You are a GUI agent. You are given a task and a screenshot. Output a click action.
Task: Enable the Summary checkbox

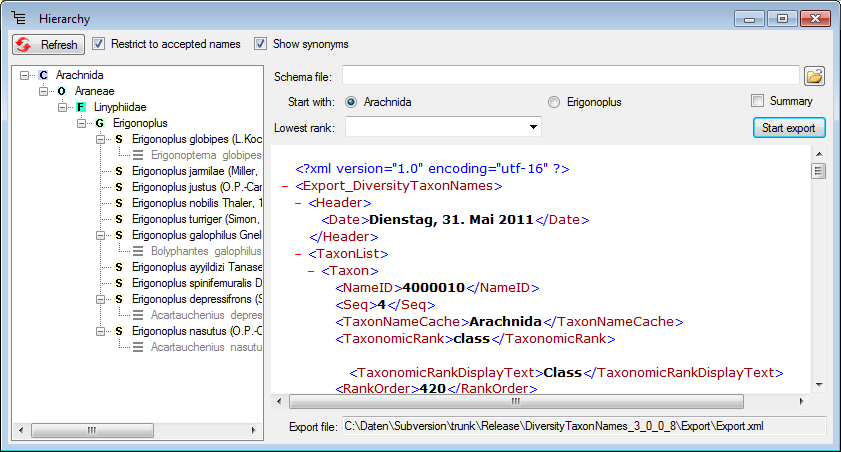tap(758, 101)
